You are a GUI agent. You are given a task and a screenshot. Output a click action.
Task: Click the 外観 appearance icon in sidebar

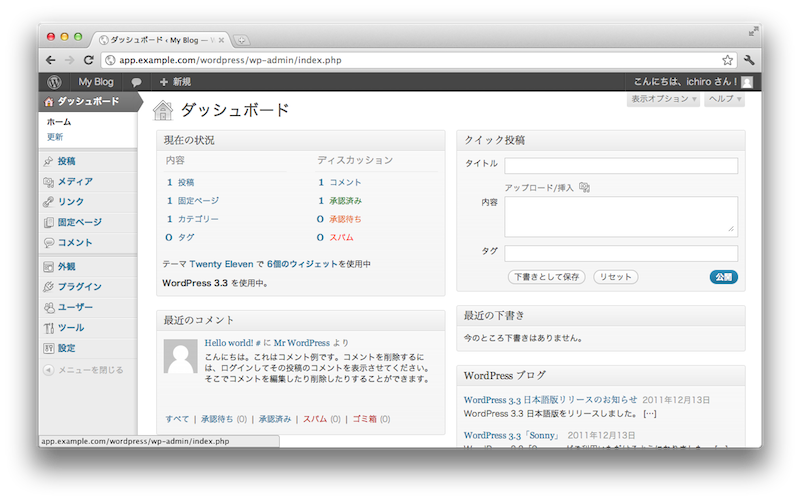48,267
